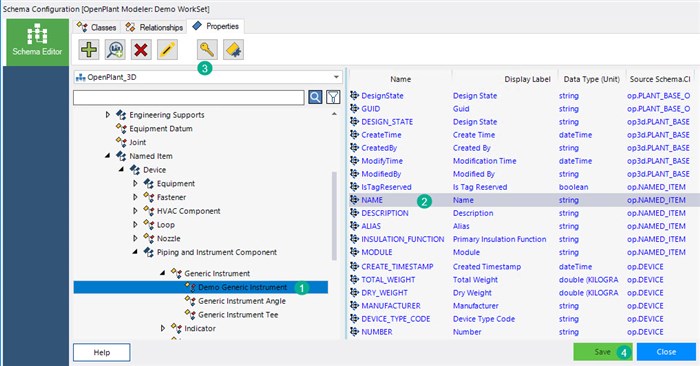The height and width of the screenshot is (366, 700).
Task: Select the DESIGN_STATE property name
Action: pos(387,121)
